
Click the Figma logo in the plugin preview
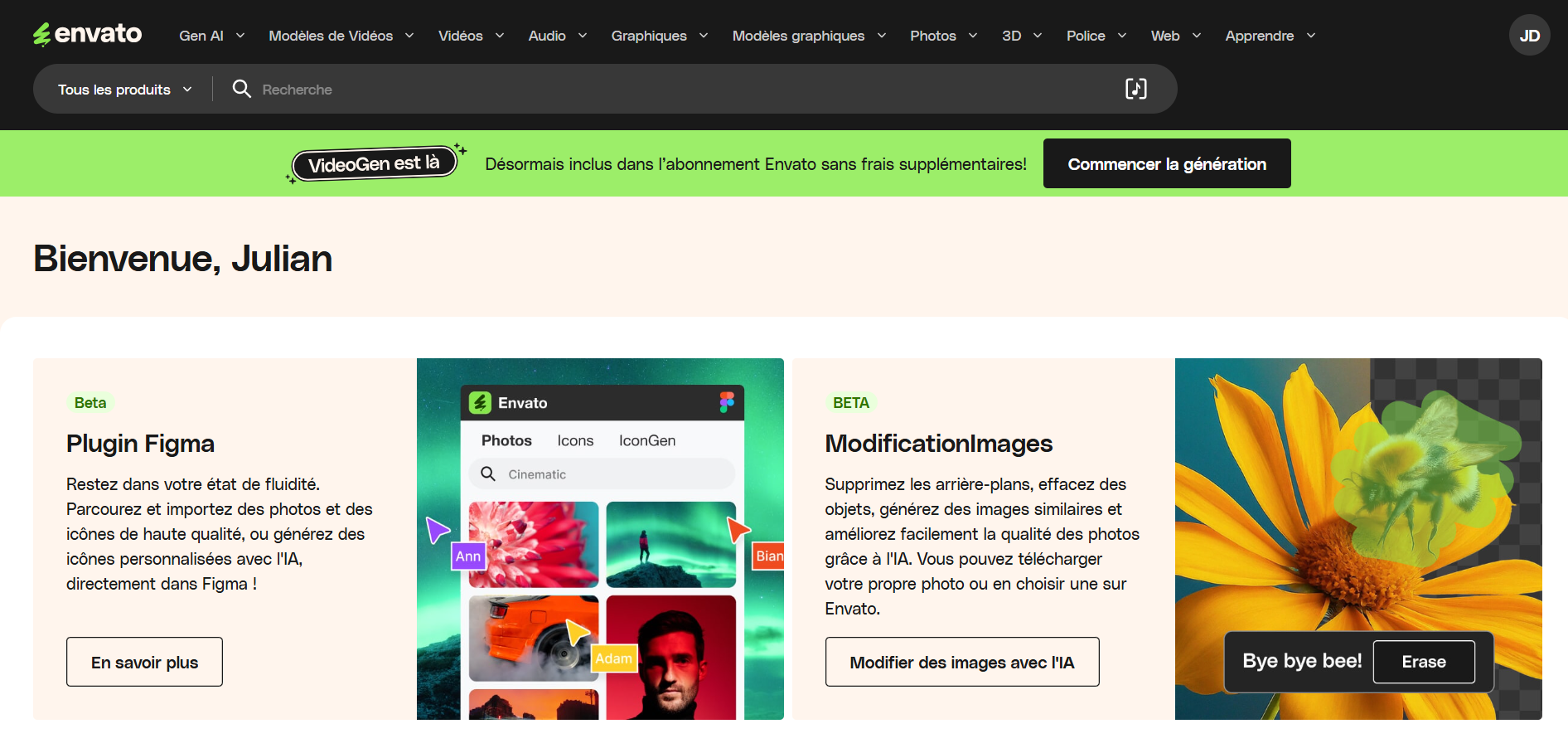tap(726, 402)
